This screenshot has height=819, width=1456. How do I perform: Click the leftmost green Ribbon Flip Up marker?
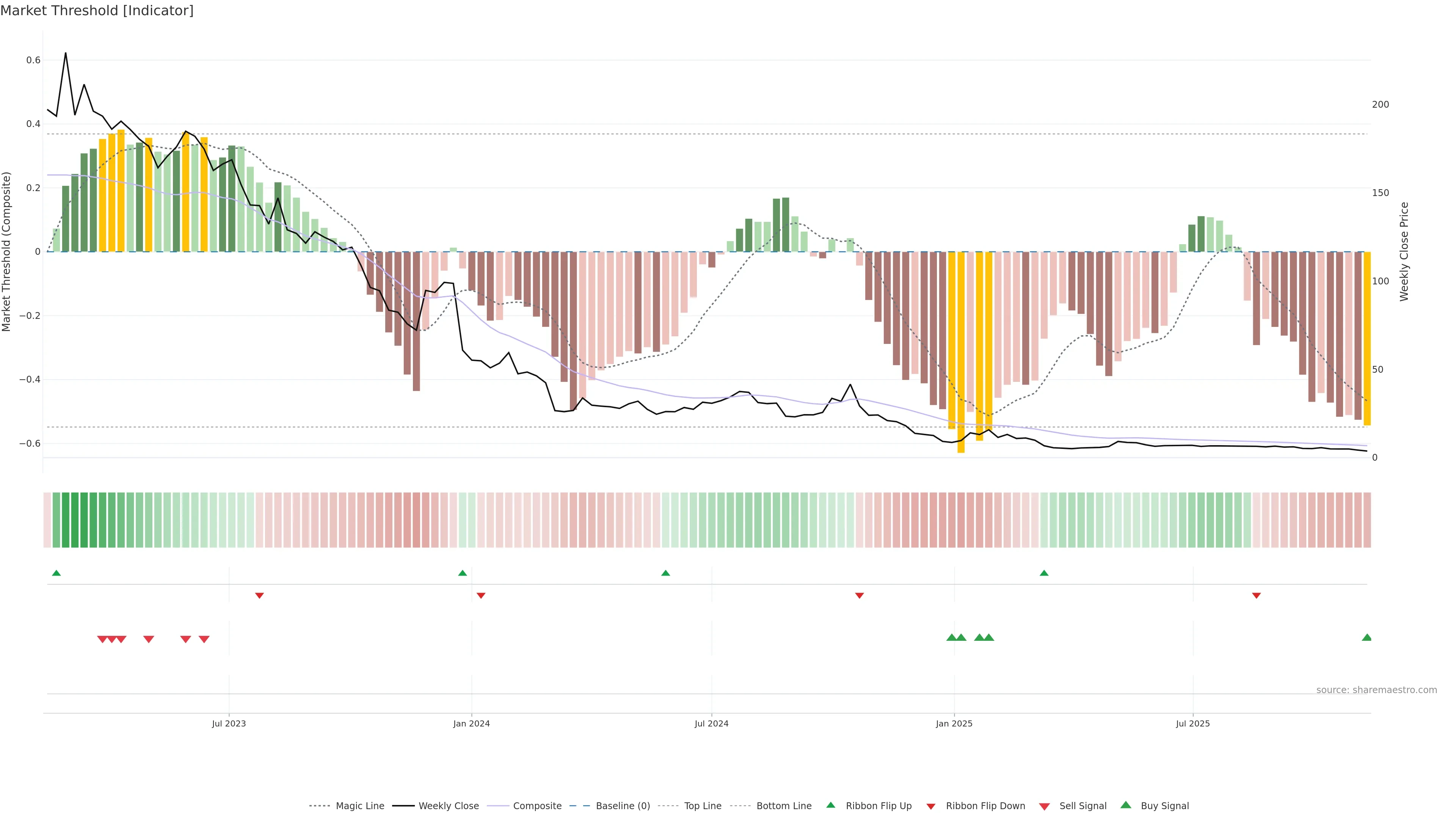[x=56, y=573]
